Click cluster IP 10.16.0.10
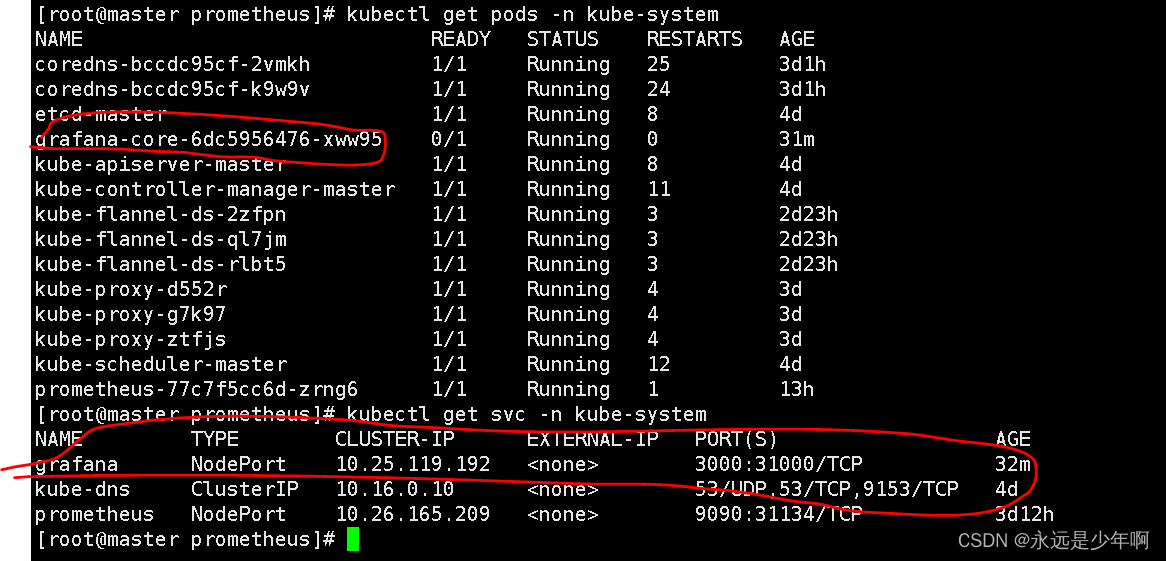Viewport: 1166px width, 561px height. click(x=395, y=489)
